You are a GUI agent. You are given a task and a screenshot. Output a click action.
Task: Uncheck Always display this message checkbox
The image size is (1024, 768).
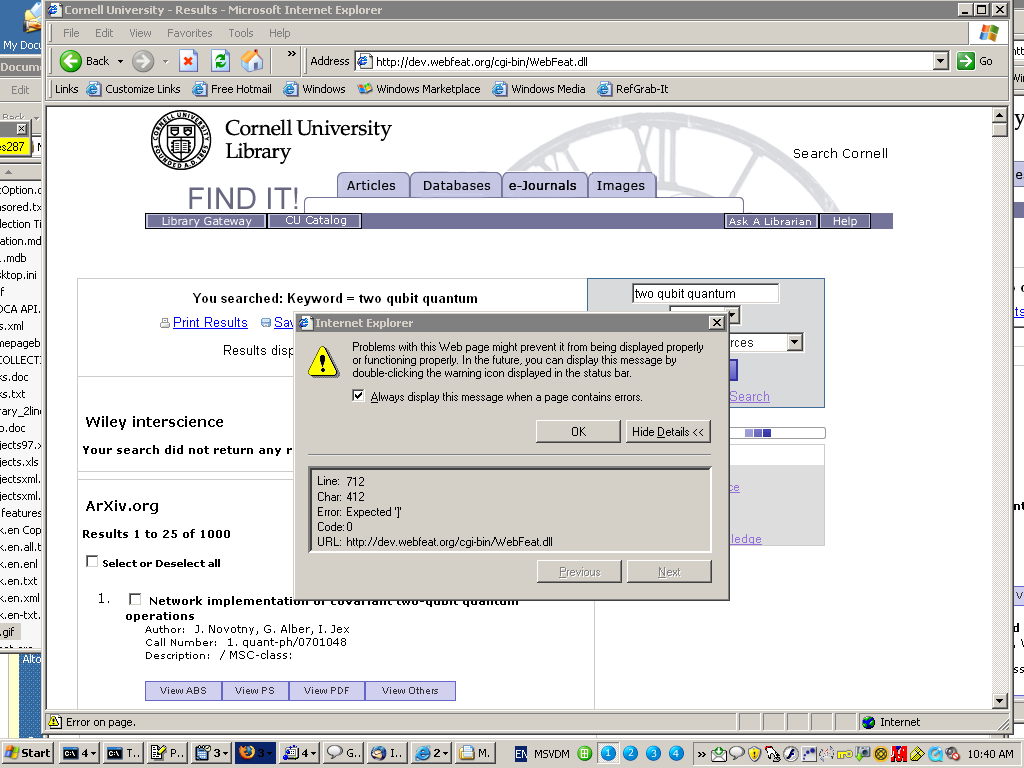(x=358, y=396)
